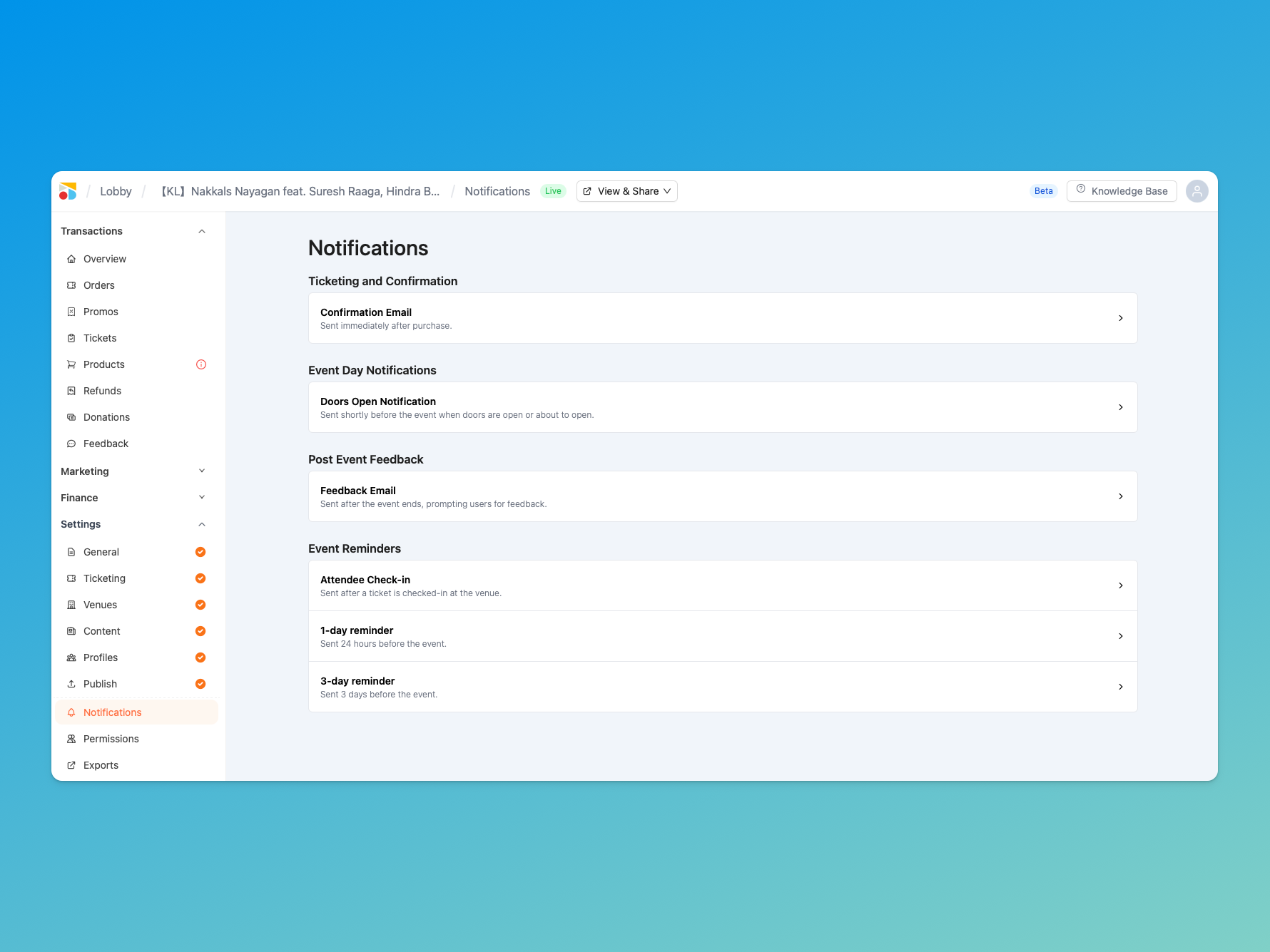Open the Confirmation Email notification row
This screenshot has width=1270, height=952.
[x=722, y=318]
